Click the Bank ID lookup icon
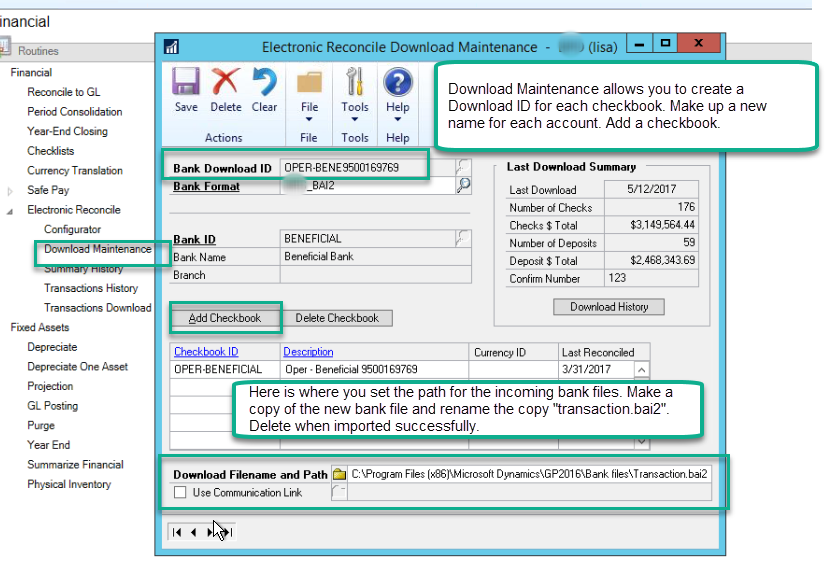The width and height of the screenshot is (828, 570). pos(463,238)
